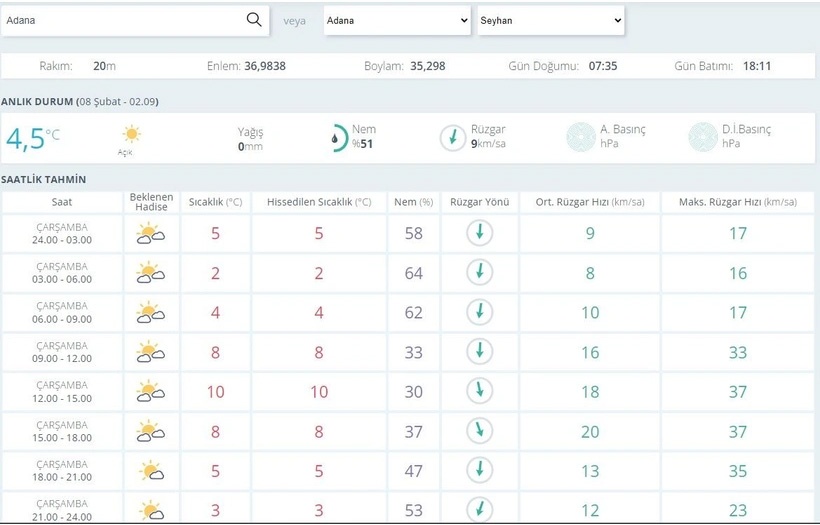
Task: Click the Adana search input field
Action: (122, 20)
